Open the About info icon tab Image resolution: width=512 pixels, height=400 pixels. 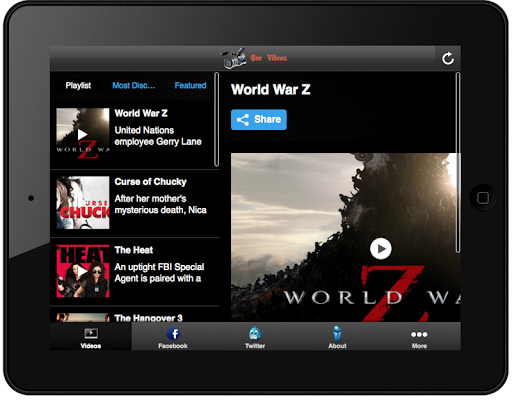click(x=337, y=333)
